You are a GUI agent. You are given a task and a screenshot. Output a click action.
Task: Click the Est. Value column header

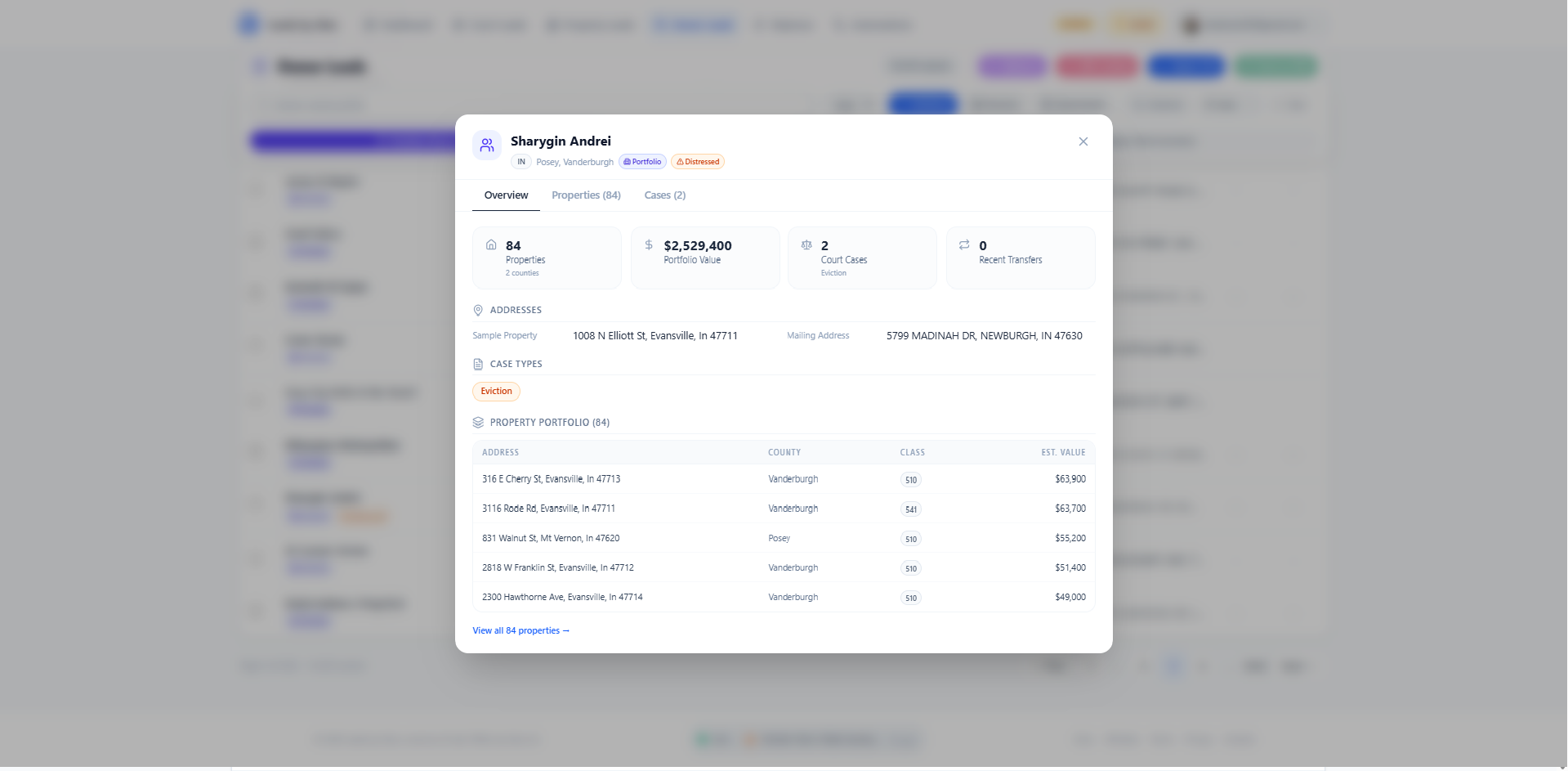1063,452
